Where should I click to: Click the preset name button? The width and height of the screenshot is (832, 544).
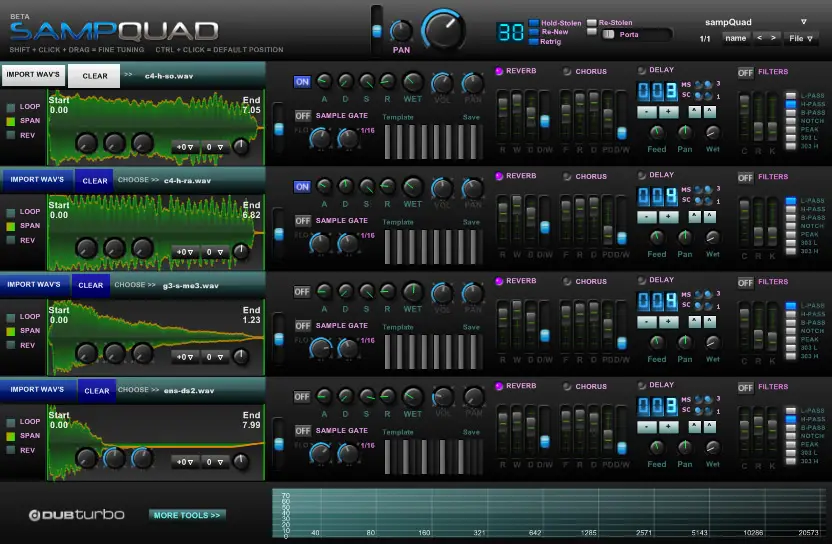(735, 38)
